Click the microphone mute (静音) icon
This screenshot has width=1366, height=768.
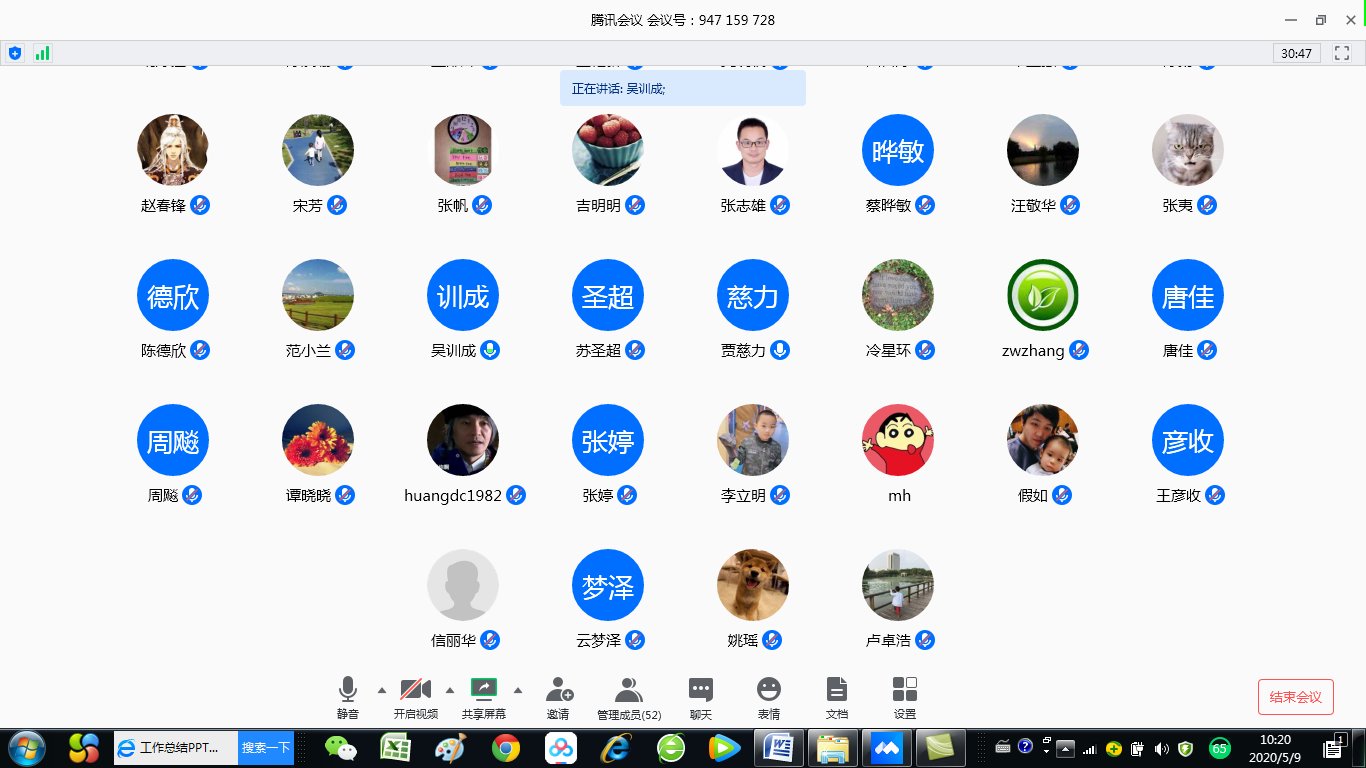tap(348, 690)
